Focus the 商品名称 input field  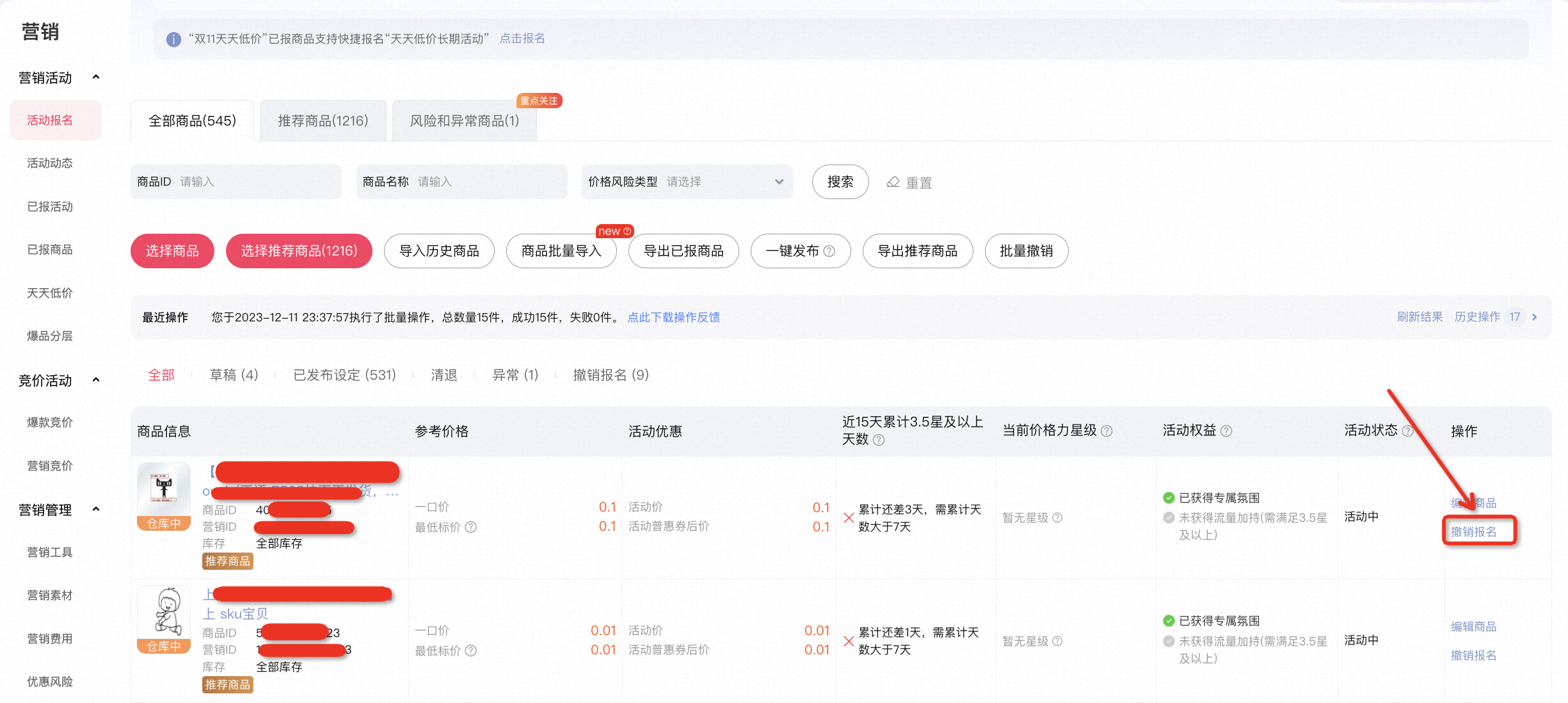pos(461,182)
